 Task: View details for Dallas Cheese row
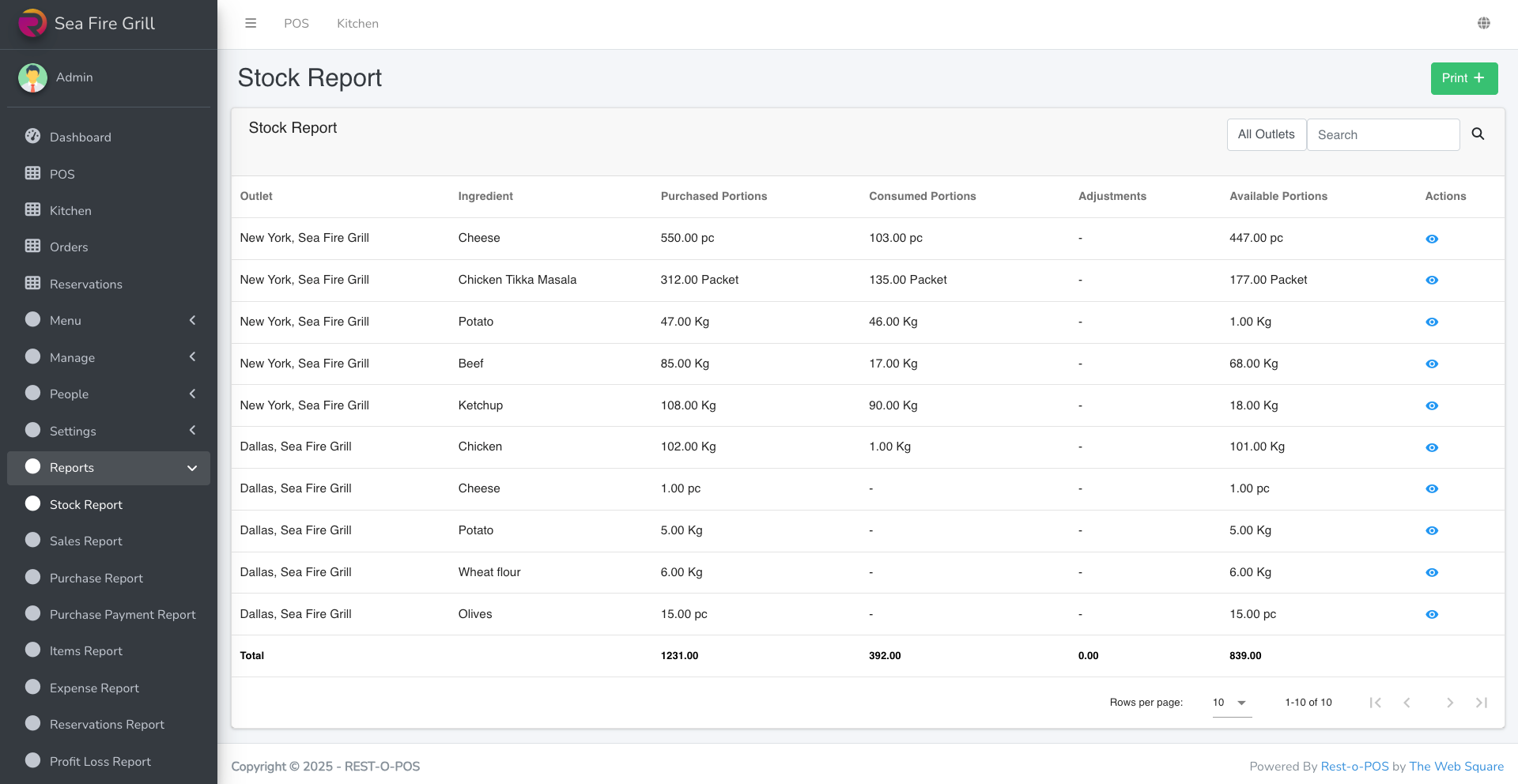[1432, 489]
